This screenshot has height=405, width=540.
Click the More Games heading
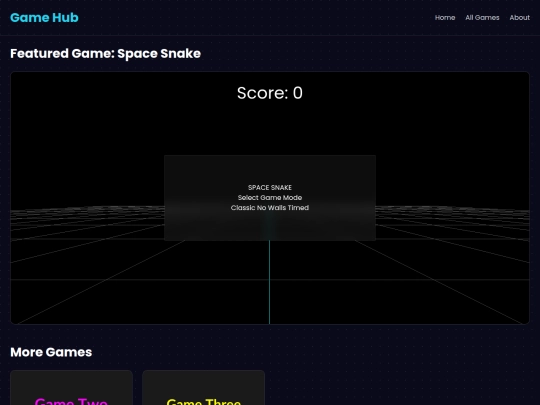point(51,352)
